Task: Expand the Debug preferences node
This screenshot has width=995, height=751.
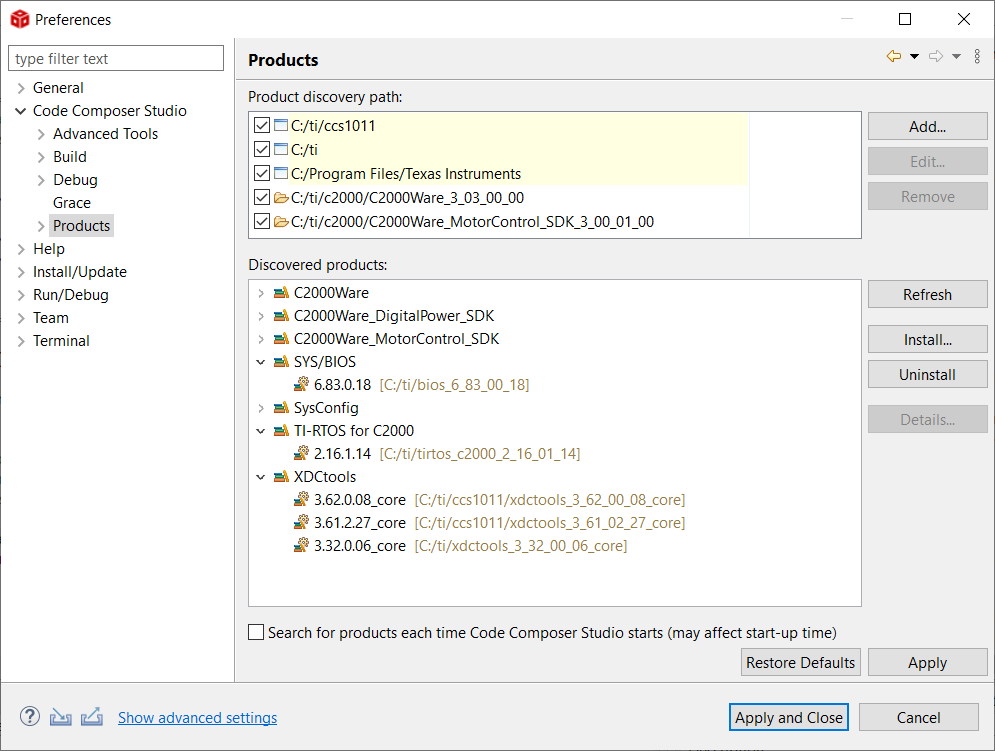Action: coord(41,180)
